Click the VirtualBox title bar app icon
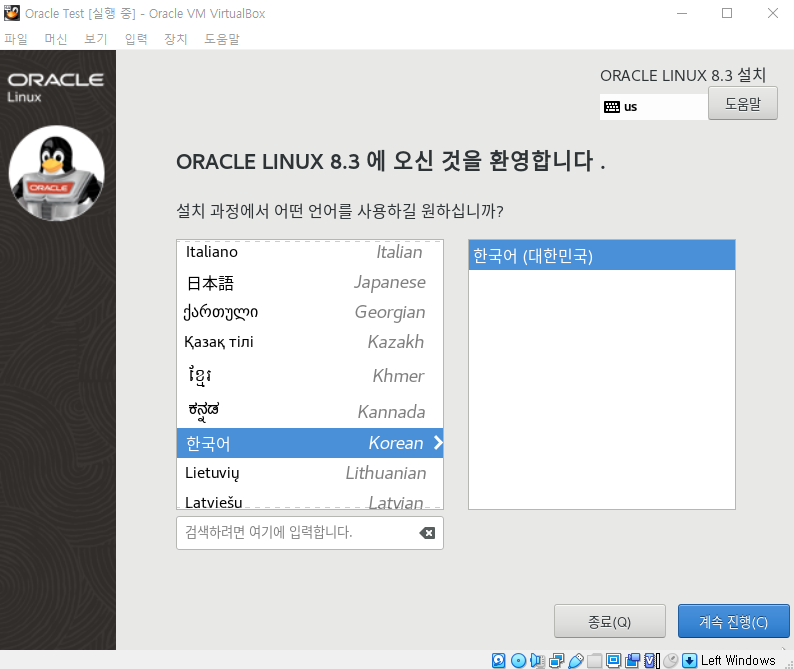Image resolution: width=794 pixels, height=669 pixels. [12, 13]
